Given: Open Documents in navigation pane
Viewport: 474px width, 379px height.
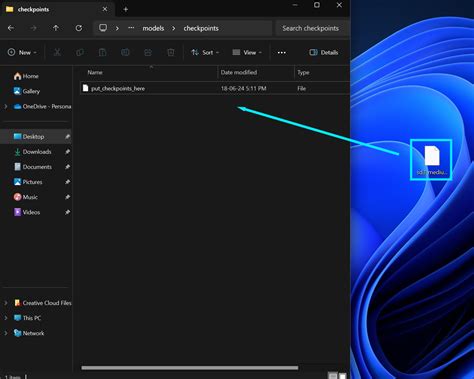Looking at the screenshot, I should [x=33, y=167].
